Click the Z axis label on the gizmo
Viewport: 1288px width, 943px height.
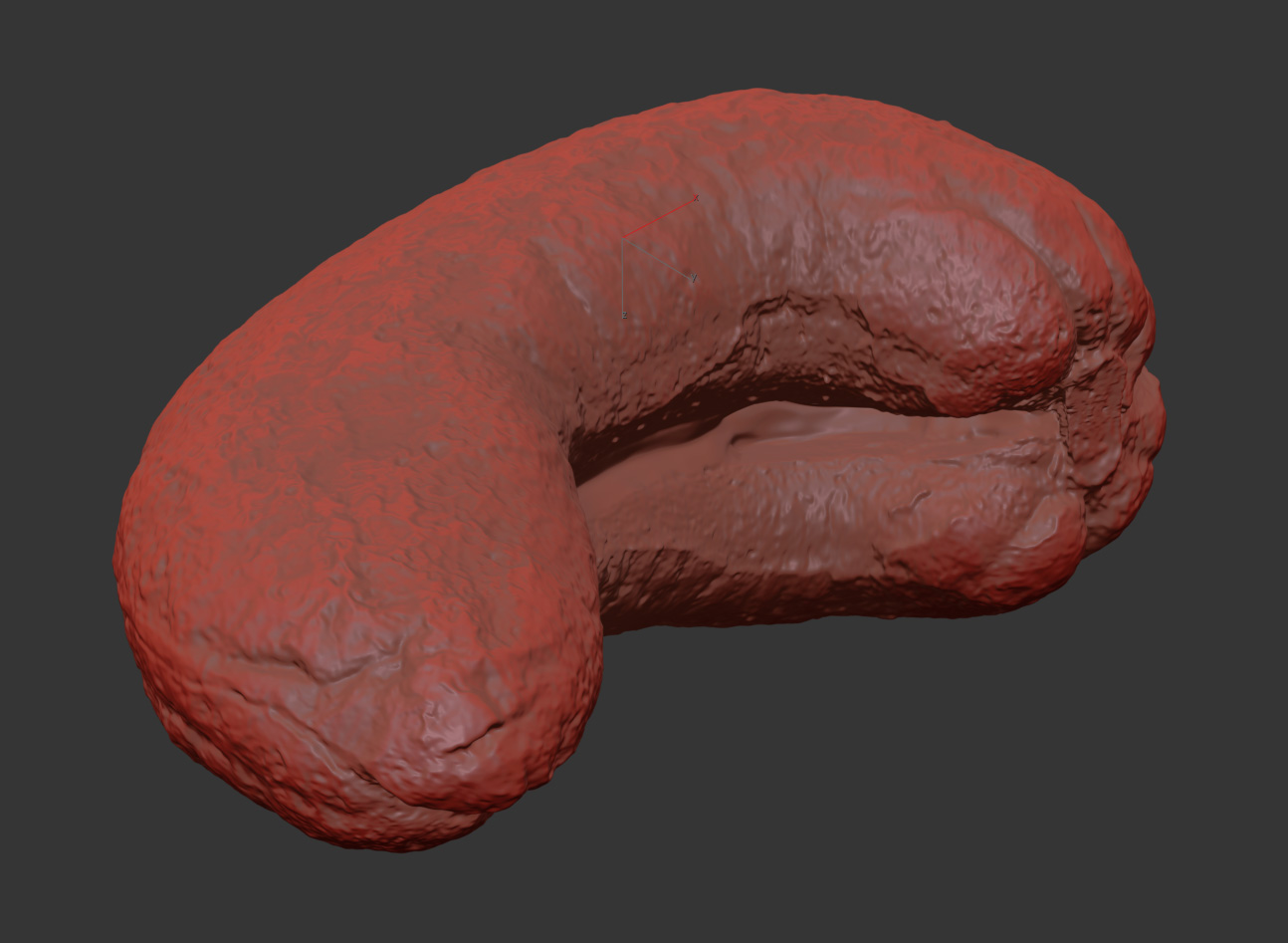pos(624,315)
